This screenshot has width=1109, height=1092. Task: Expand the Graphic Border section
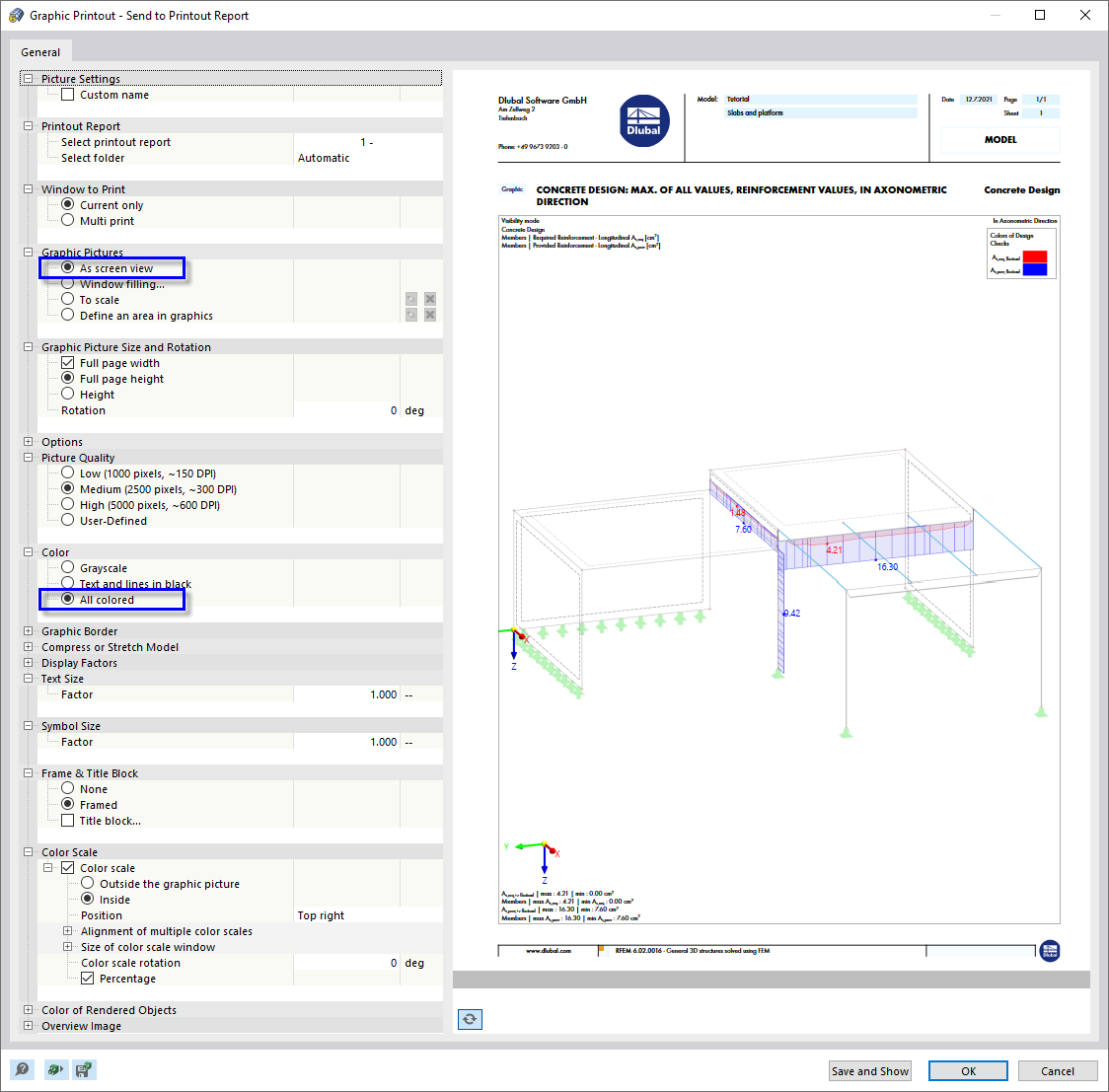[x=29, y=631]
